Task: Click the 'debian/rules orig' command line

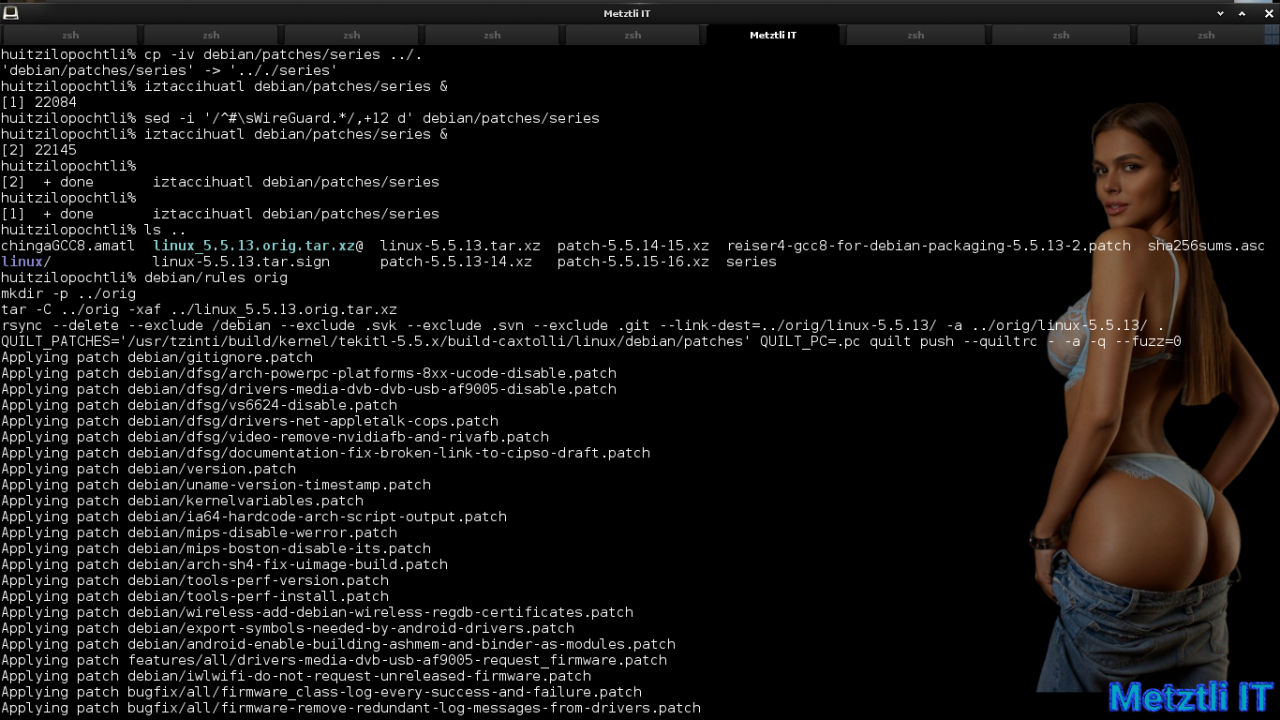Action: (144, 277)
